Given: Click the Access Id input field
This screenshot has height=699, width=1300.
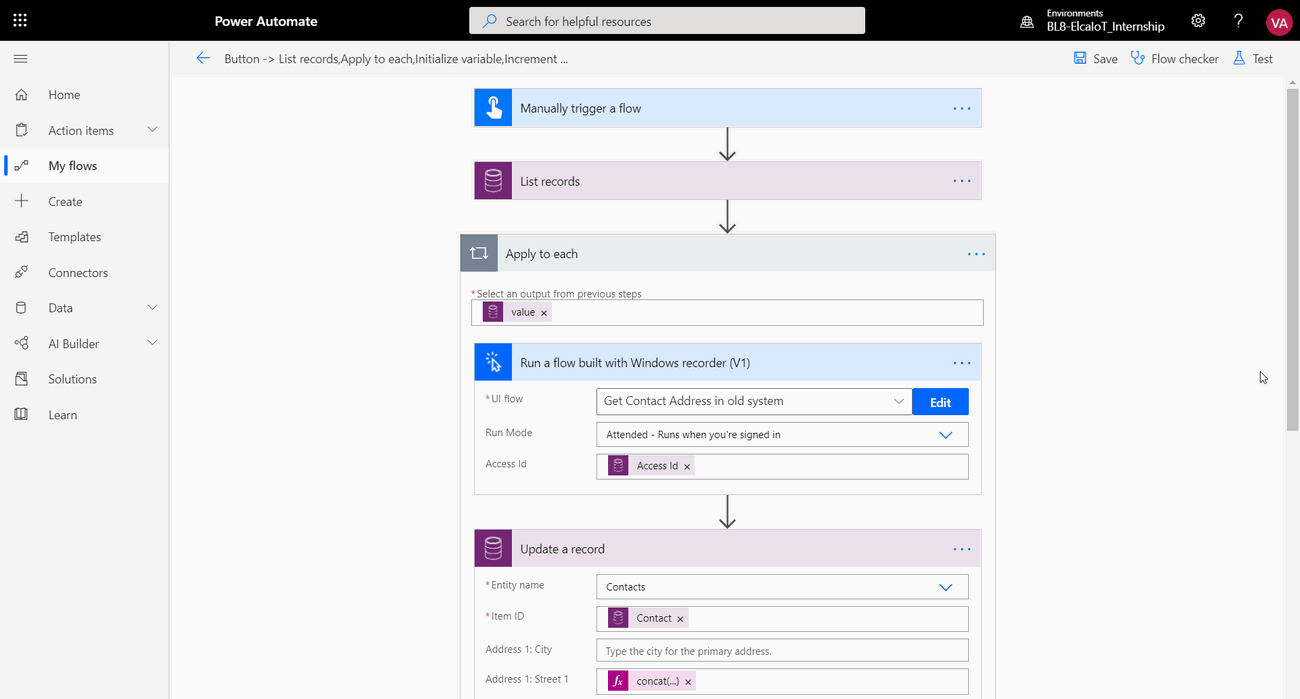Looking at the screenshot, I should 782,467.
